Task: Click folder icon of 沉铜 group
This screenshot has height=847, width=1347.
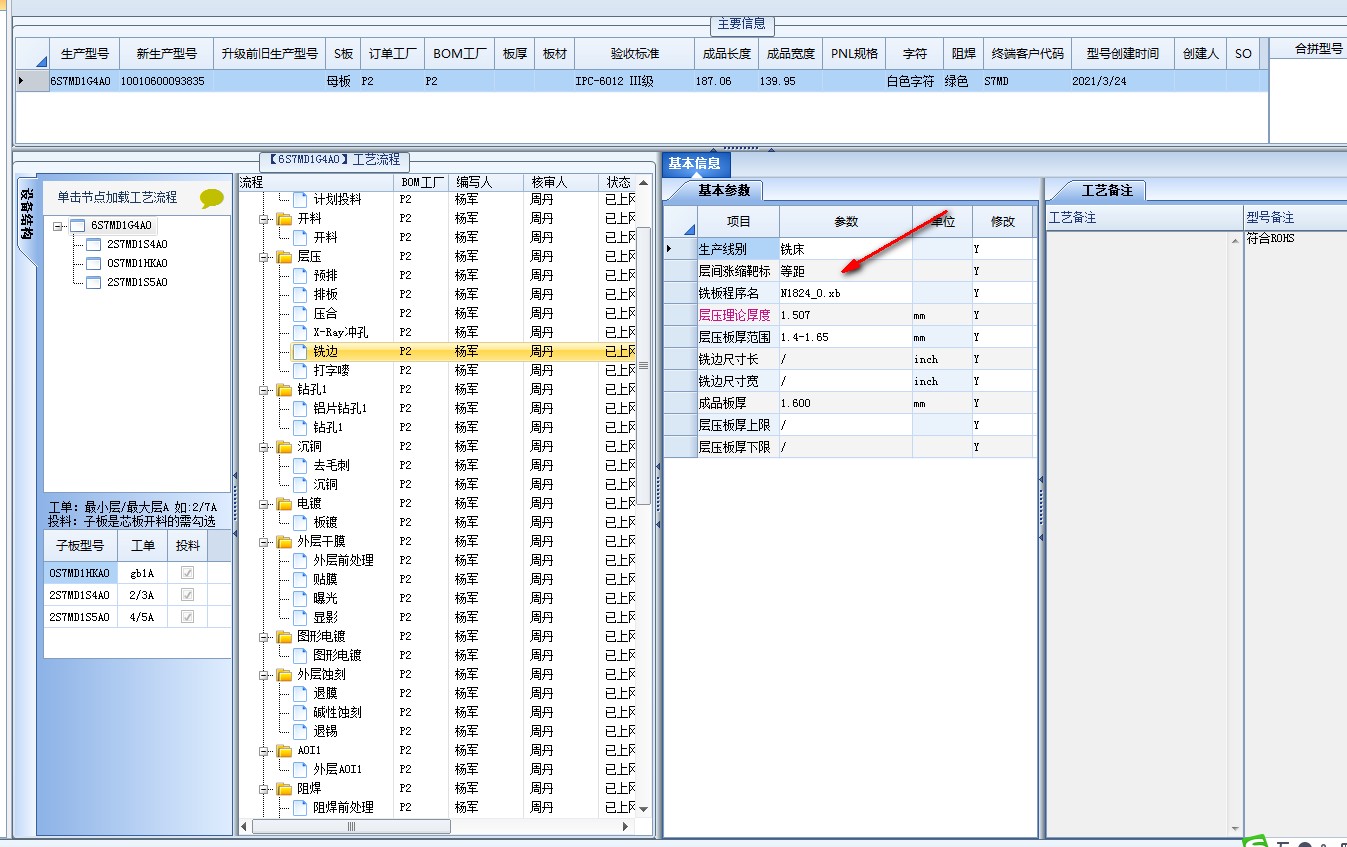Action: click(x=284, y=447)
